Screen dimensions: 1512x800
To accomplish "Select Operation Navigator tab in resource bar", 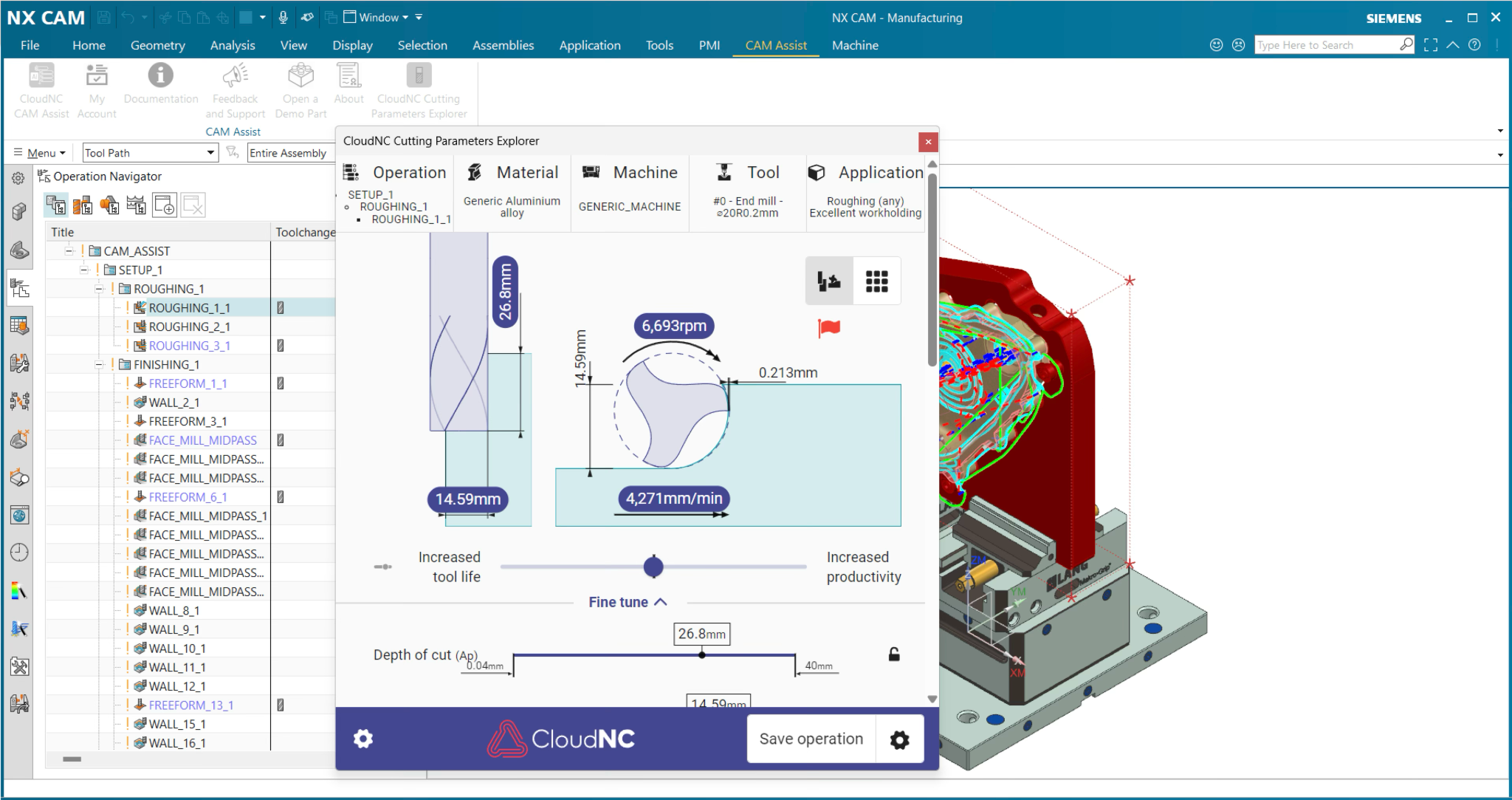I will pos(19,287).
